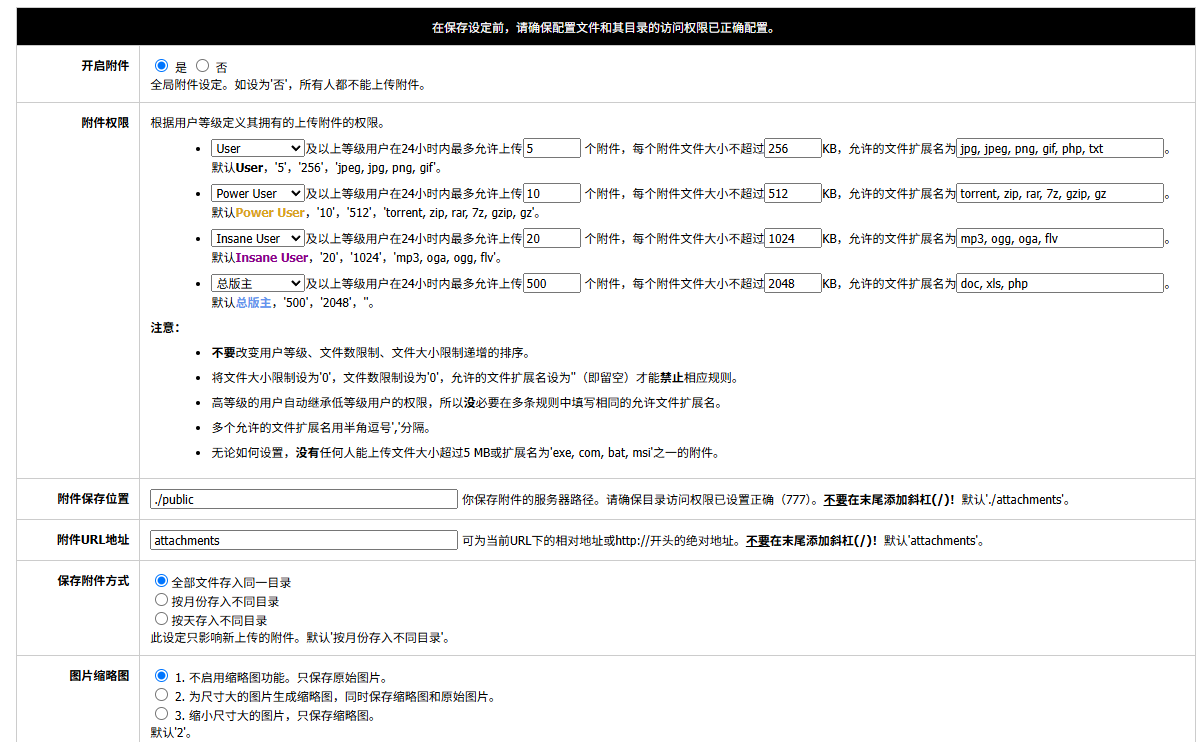The height and width of the screenshot is (742, 1197).
Task: Choose thumbnail option 2 to keep both images
Action: (162, 695)
